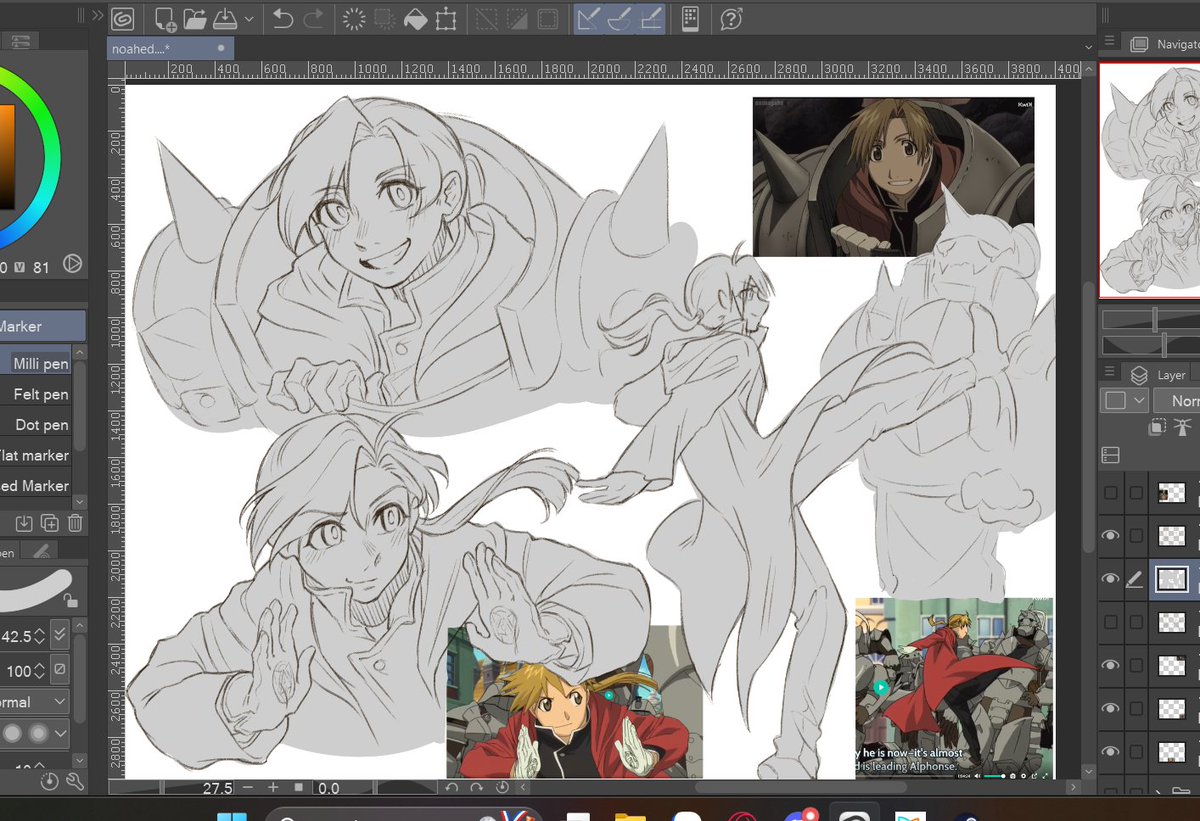Expand the collapsed panel double-arrow at top
Screen dimensions: 1200x821
tap(97, 15)
